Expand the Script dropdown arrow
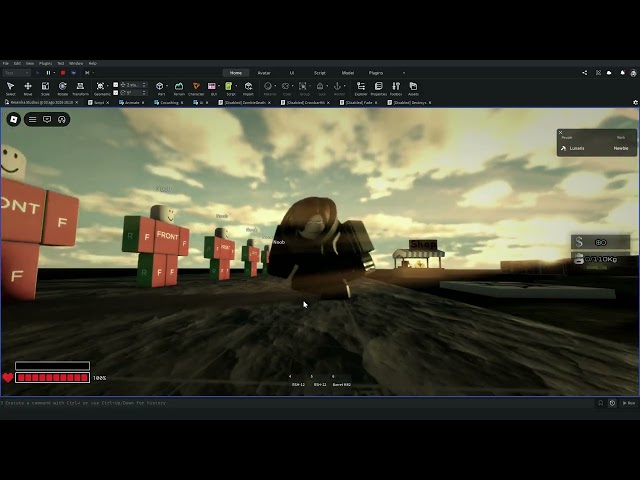The width and height of the screenshot is (640, 480). [236, 86]
